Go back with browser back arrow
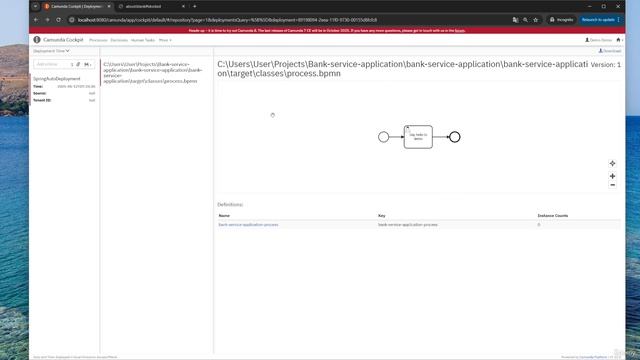 (36, 20)
